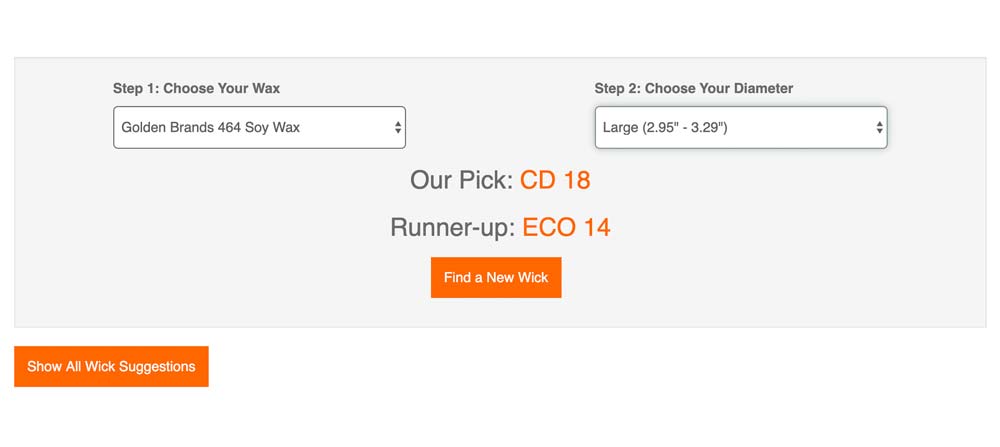Select the ECO 14 runner-up wick text

point(566,228)
